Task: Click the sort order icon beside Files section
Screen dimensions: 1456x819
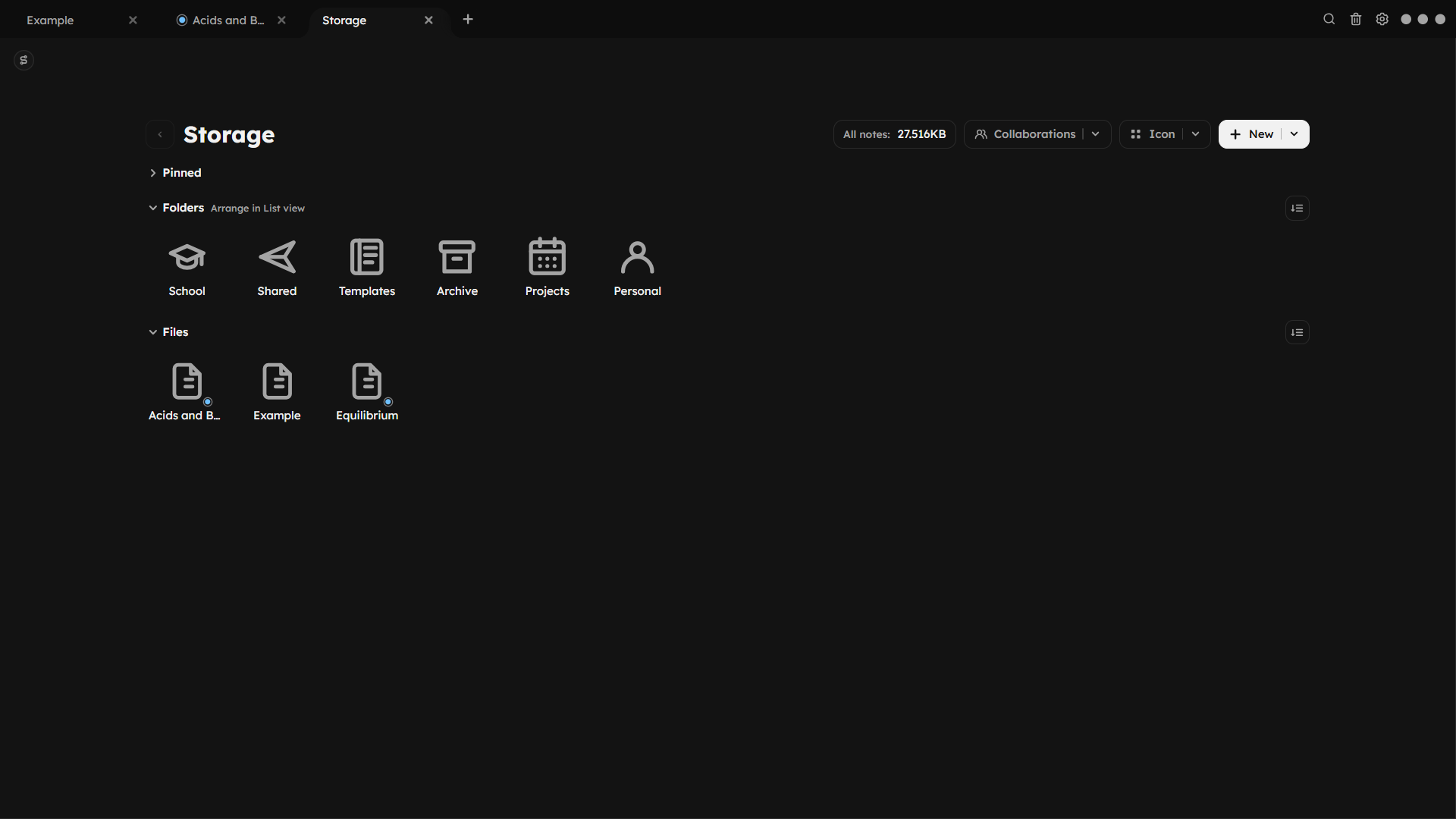Action: click(x=1297, y=332)
